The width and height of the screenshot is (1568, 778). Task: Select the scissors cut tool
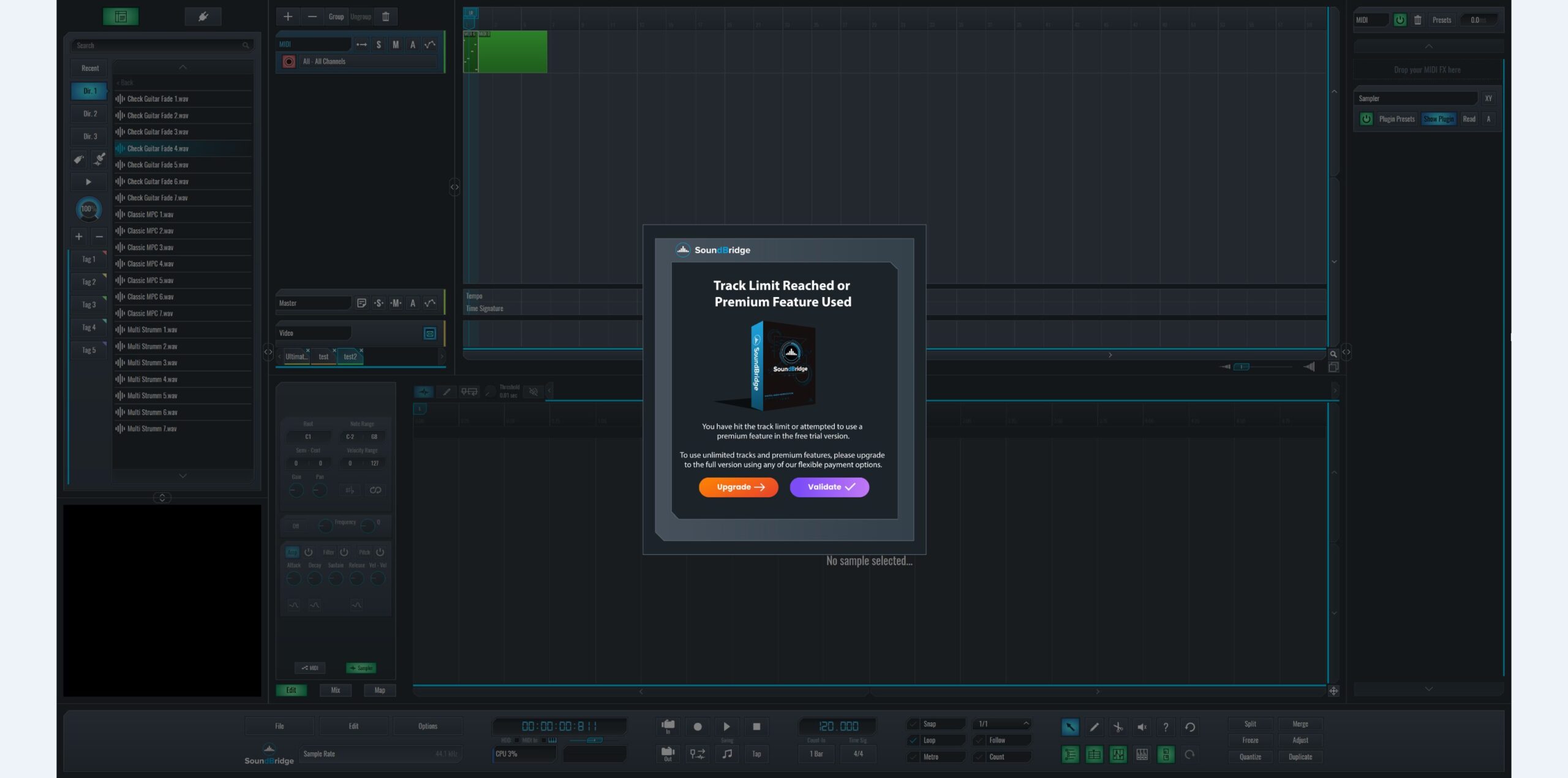coord(1118,727)
